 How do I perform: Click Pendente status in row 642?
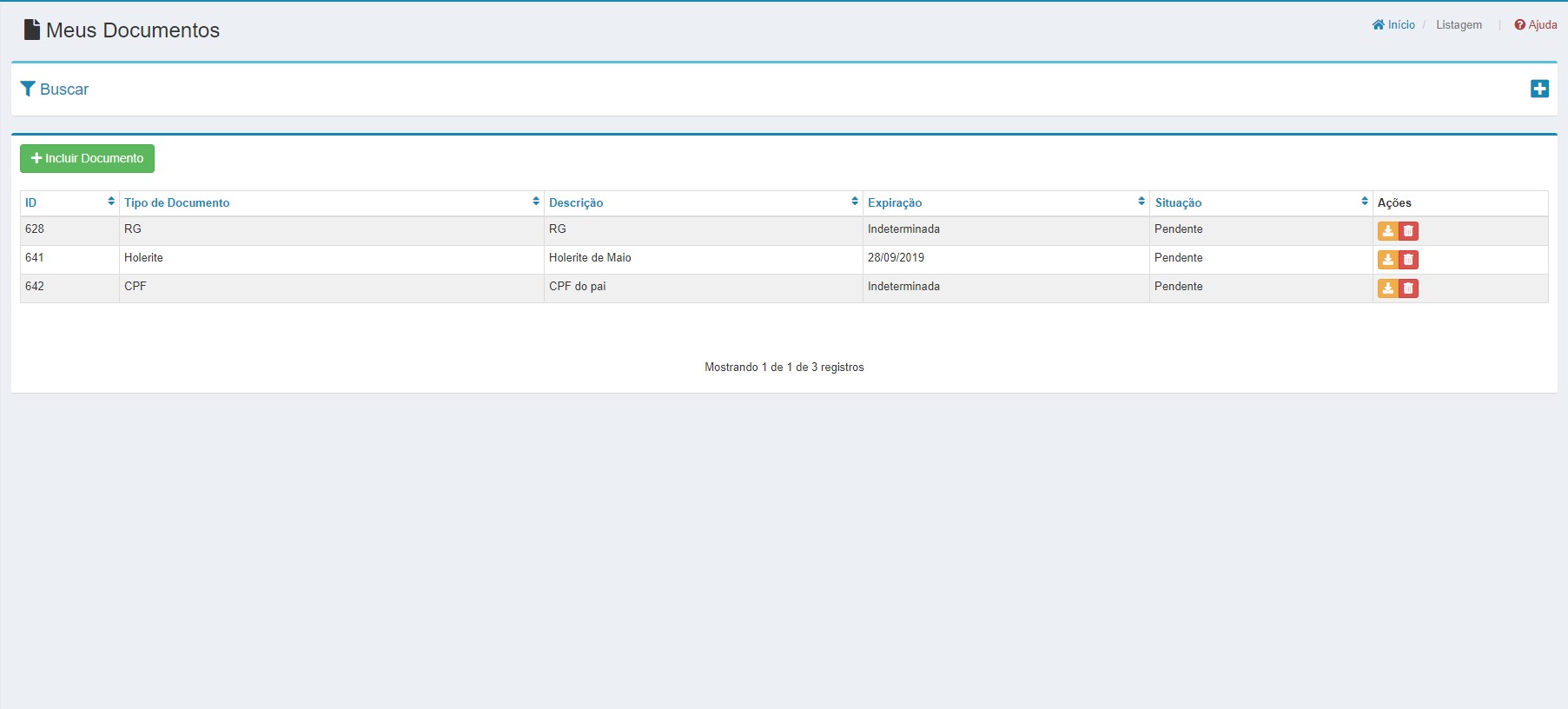point(1179,286)
